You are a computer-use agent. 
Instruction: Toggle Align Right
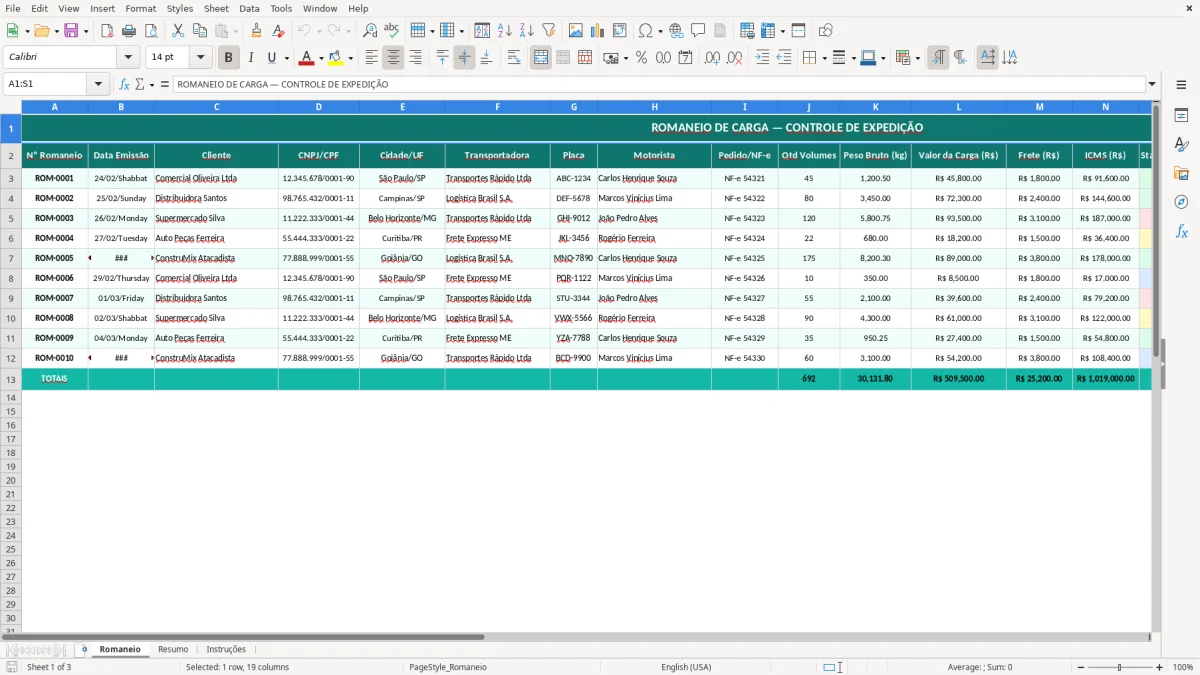pyautogui.click(x=415, y=58)
